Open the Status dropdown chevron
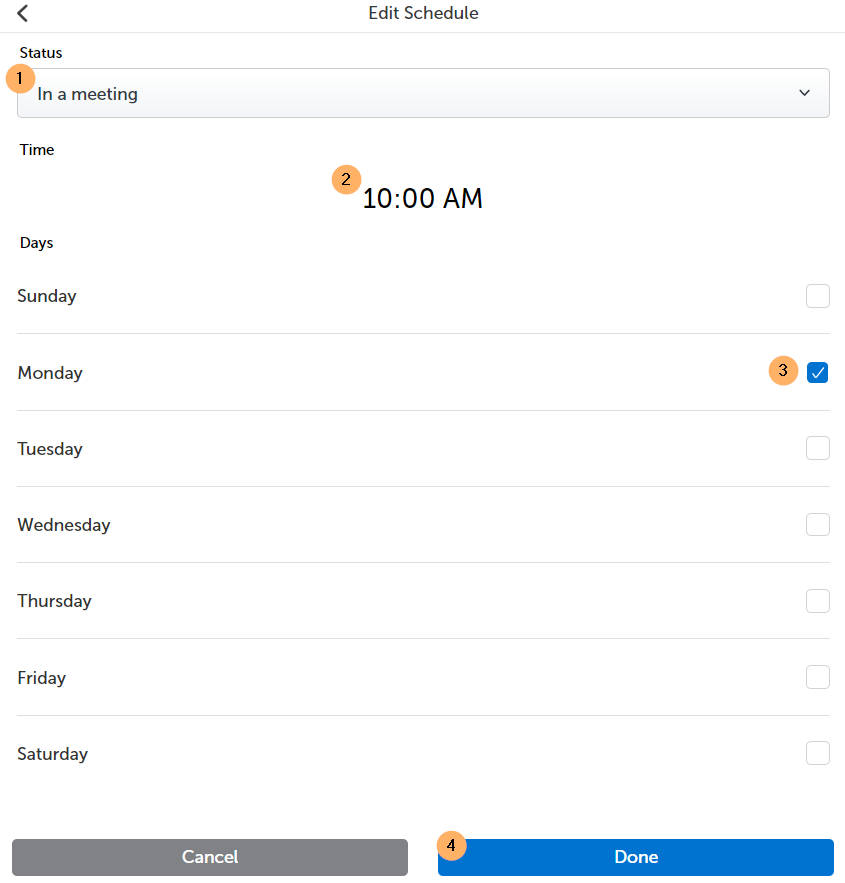Image resolution: width=845 pixels, height=883 pixels. [804, 93]
